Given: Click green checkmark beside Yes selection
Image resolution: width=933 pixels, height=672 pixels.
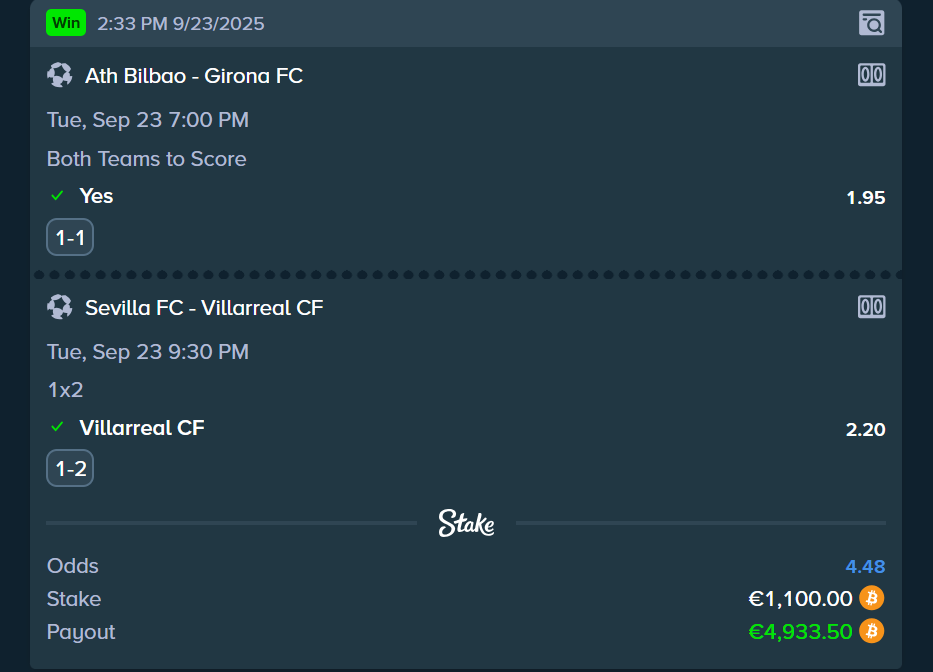Looking at the screenshot, I should [58, 196].
